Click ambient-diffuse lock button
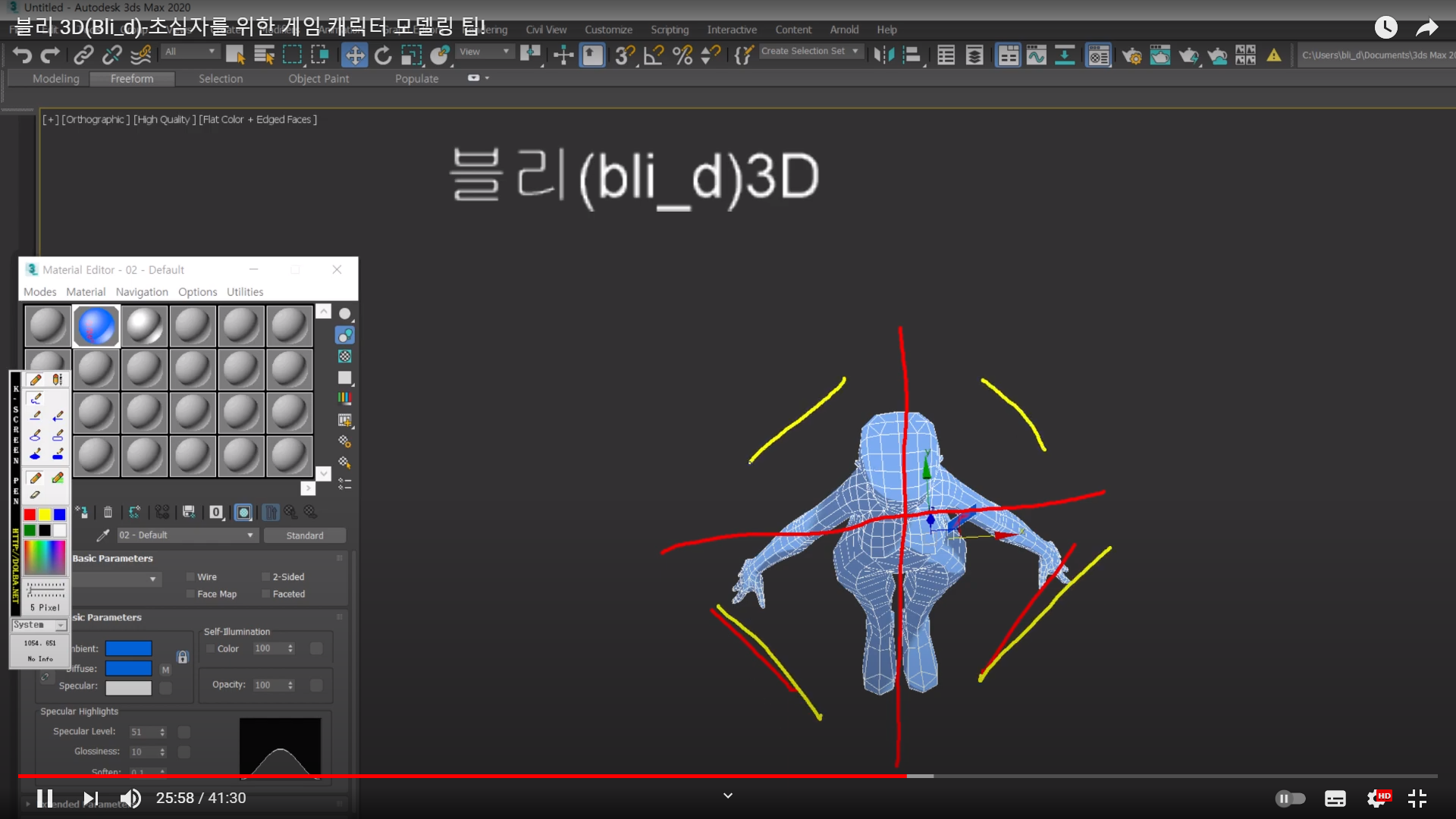The image size is (1456, 819). pos(183,657)
